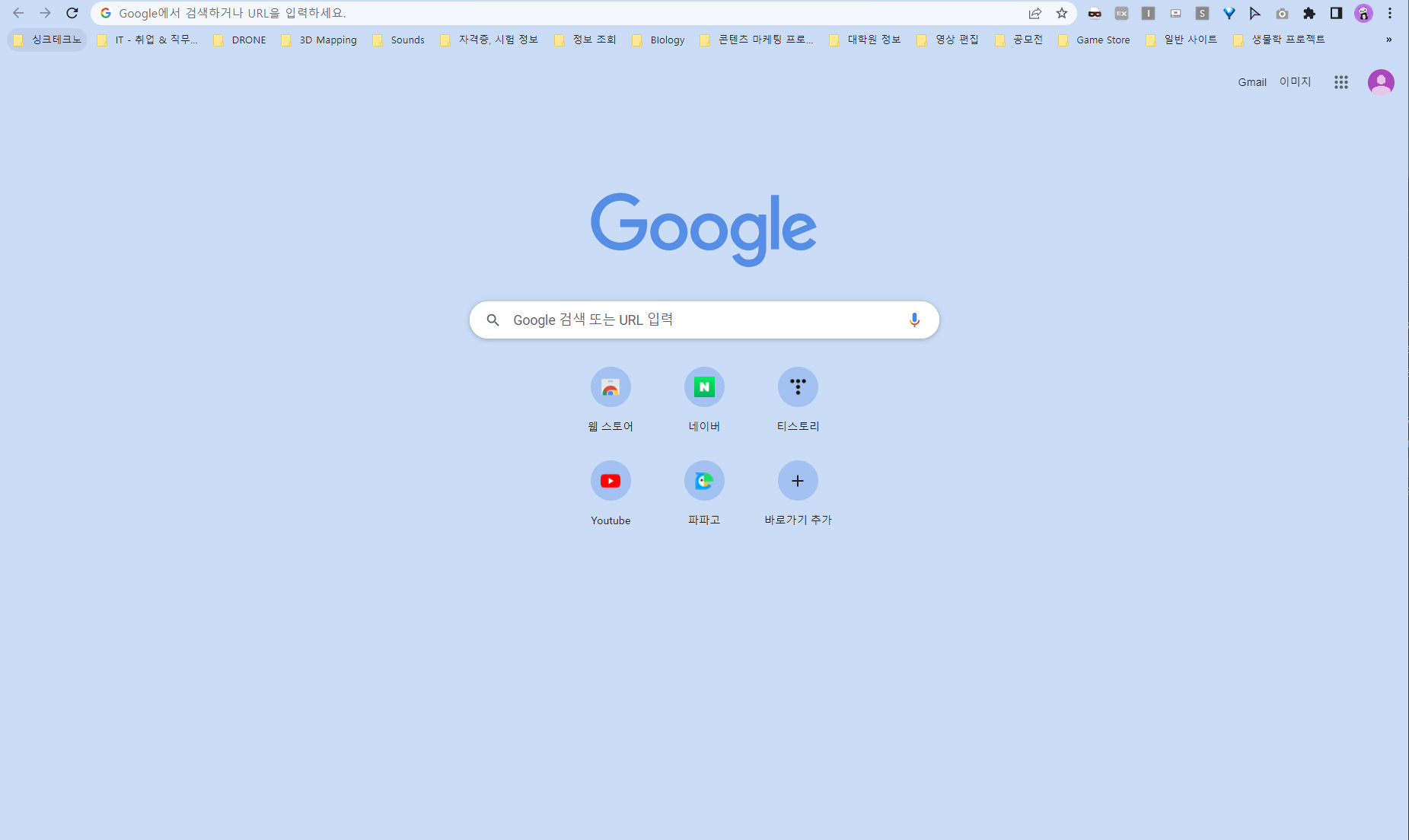Image resolution: width=1409 pixels, height=840 pixels.
Task: Add a shortcut via 바로가기 추가
Action: [x=798, y=494]
